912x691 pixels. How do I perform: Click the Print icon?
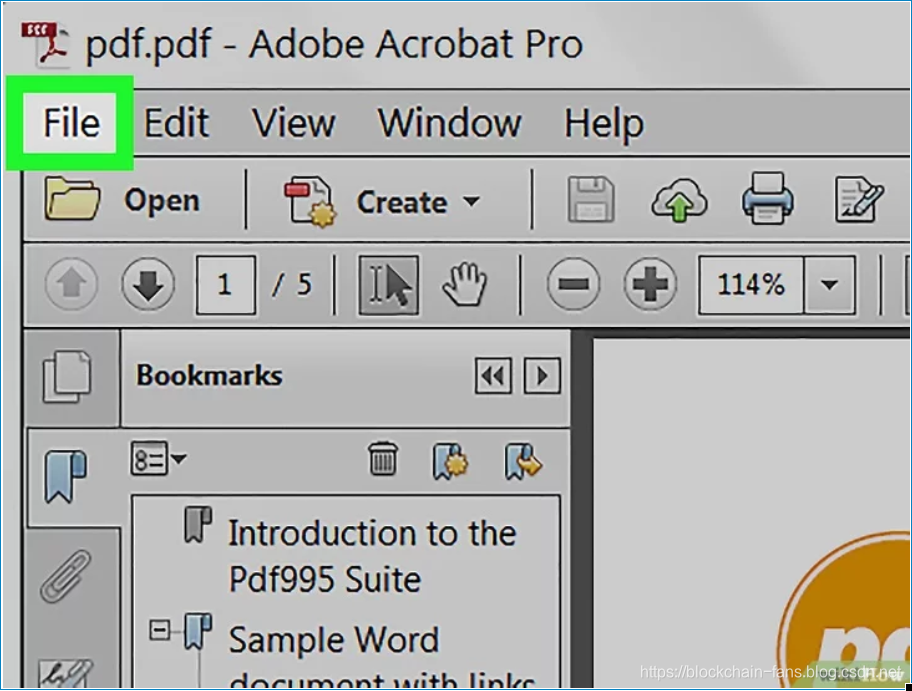pos(767,198)
